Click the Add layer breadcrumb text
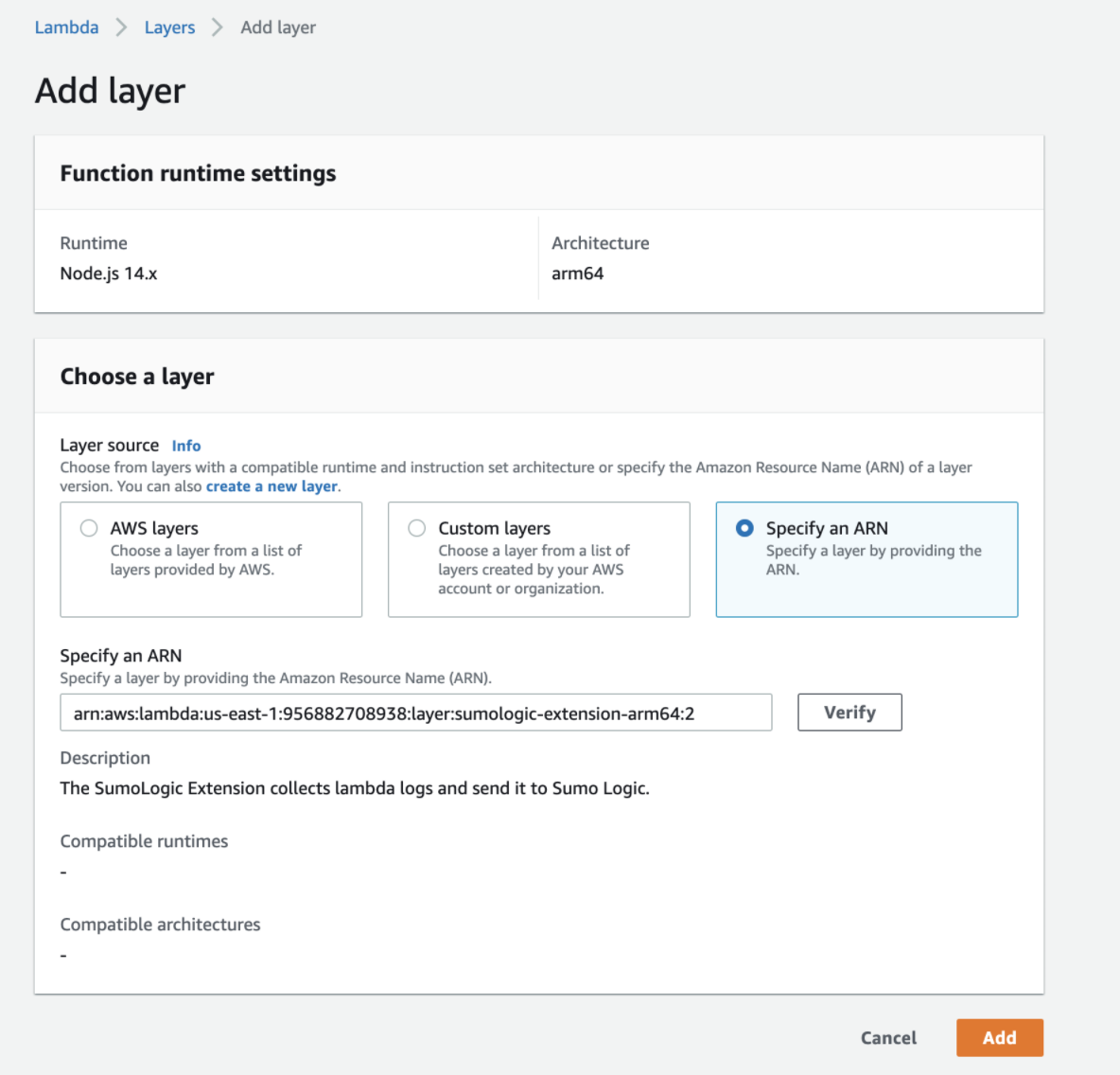1120x1075 pixels. tap(278, 27)
